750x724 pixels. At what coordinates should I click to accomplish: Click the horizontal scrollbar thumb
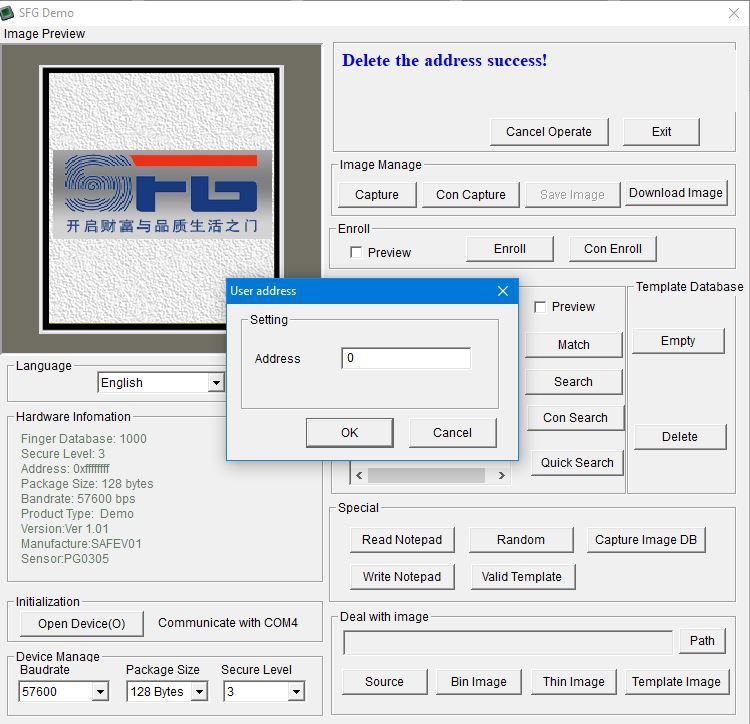[x=426, y=475]
